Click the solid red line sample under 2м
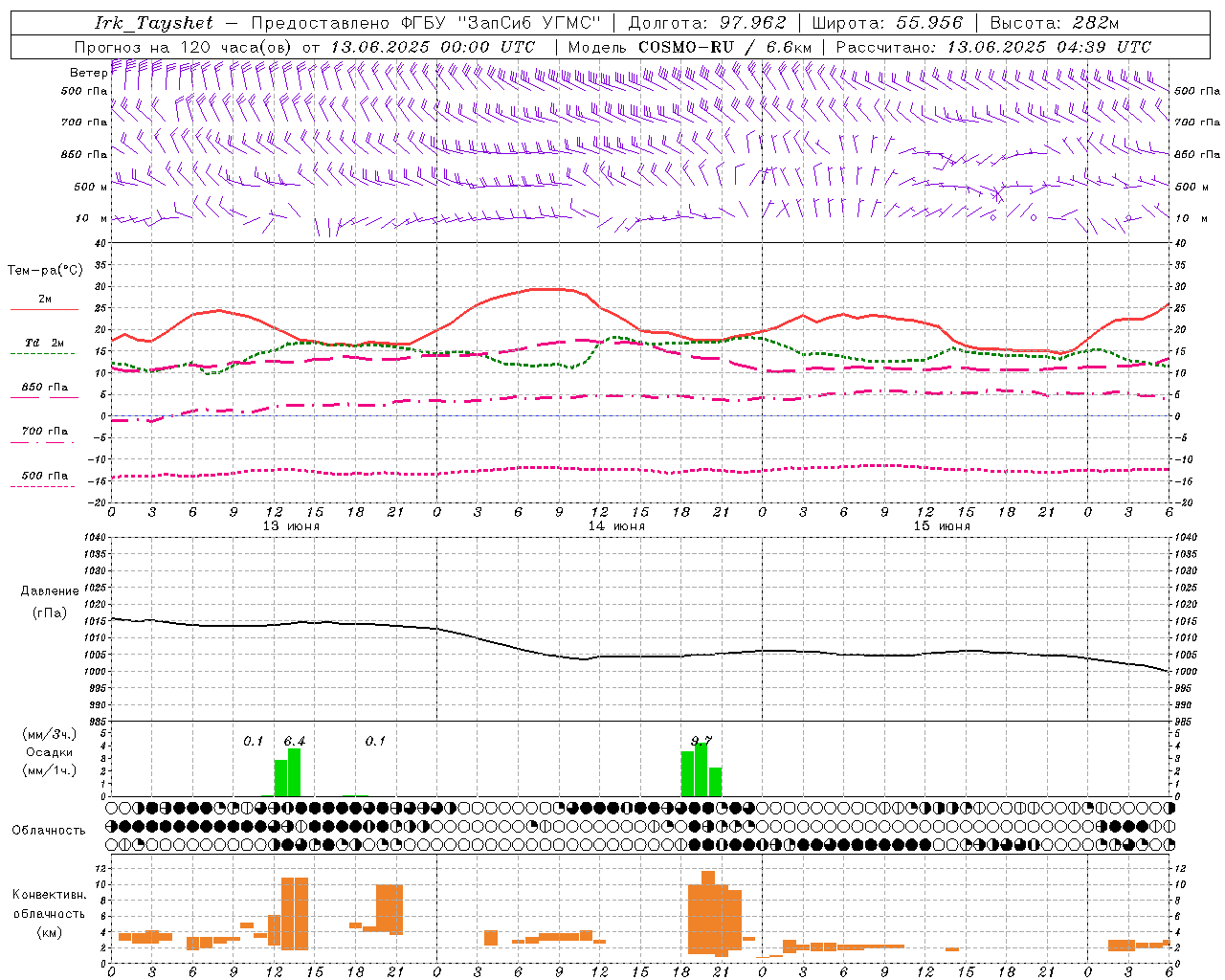 44,310
